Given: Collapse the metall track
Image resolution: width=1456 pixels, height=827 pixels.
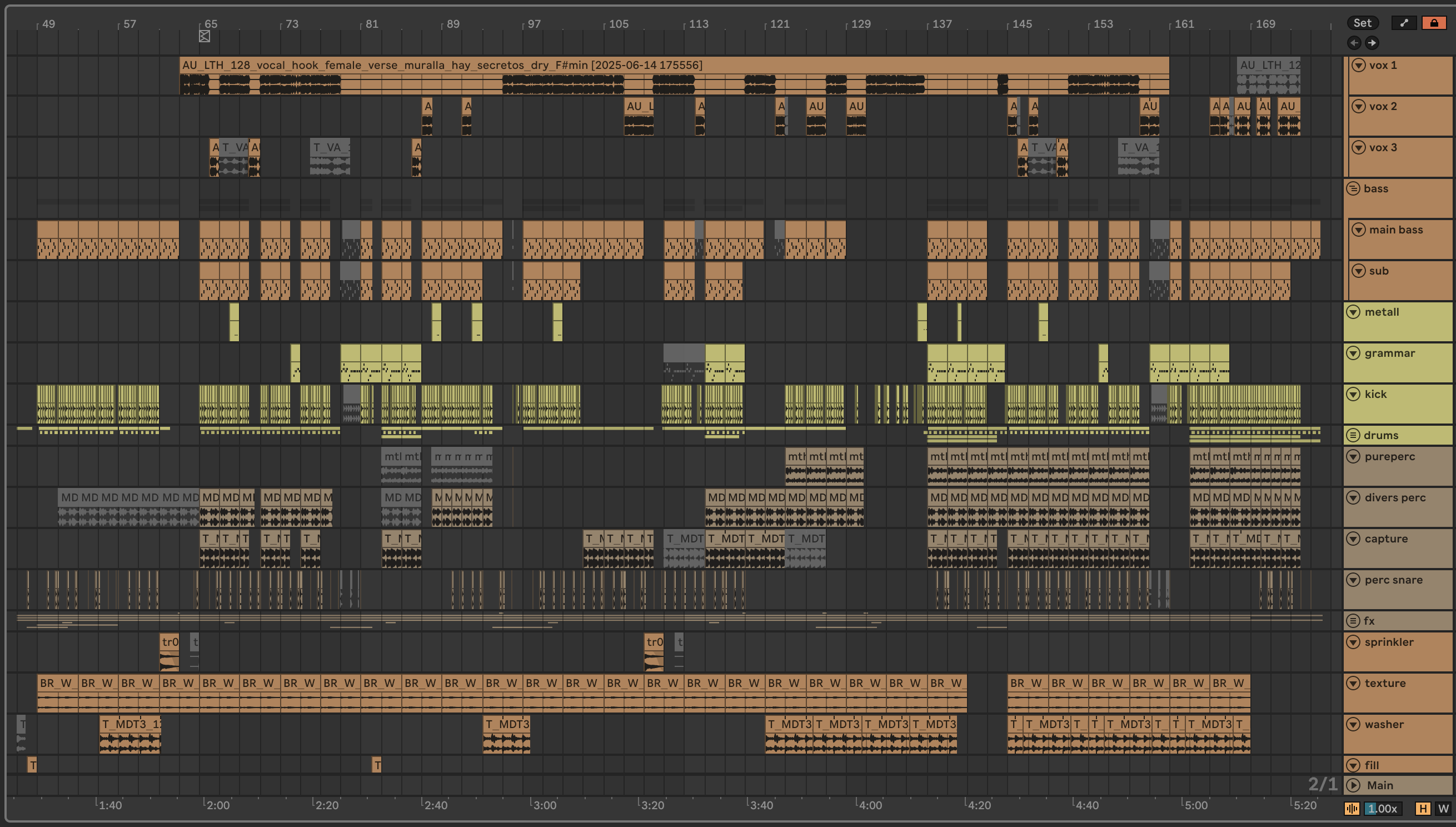Looking at the screenshot, I should click(x=1353, y=312).
